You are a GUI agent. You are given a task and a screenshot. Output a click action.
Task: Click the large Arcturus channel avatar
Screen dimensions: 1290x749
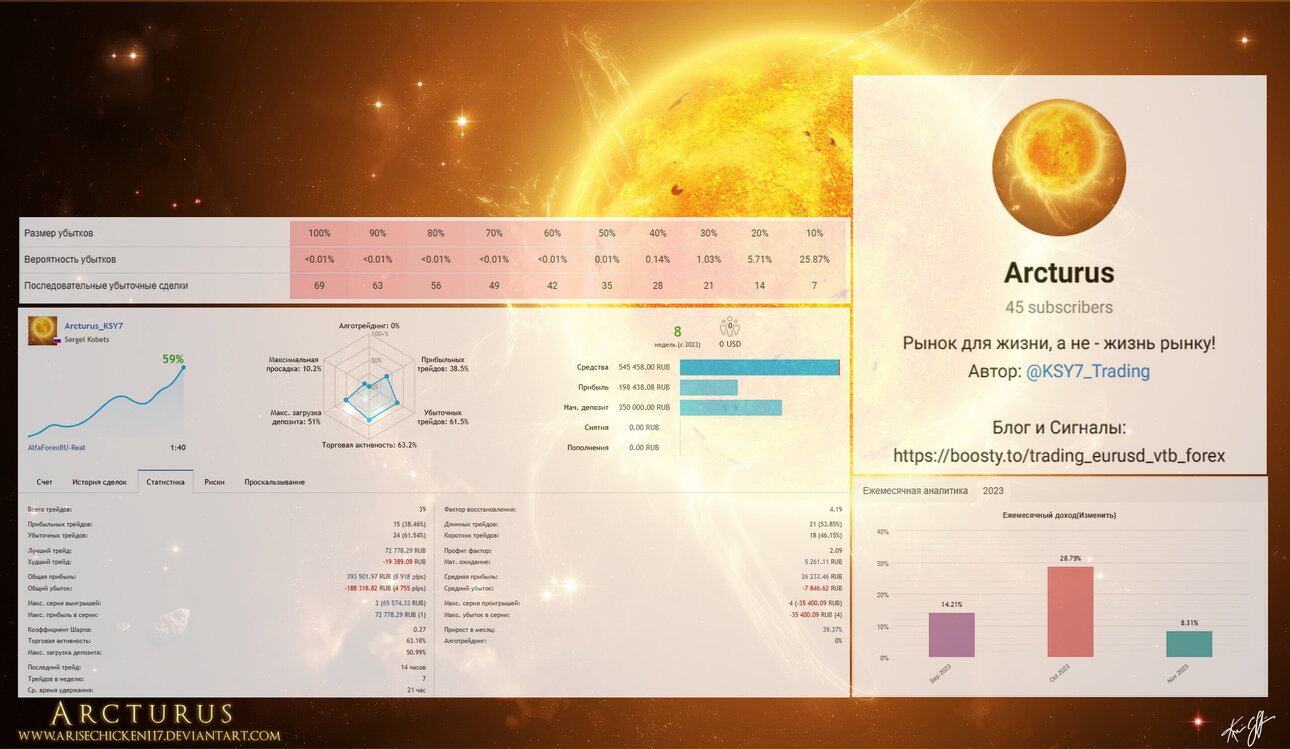coord(1059,167)
